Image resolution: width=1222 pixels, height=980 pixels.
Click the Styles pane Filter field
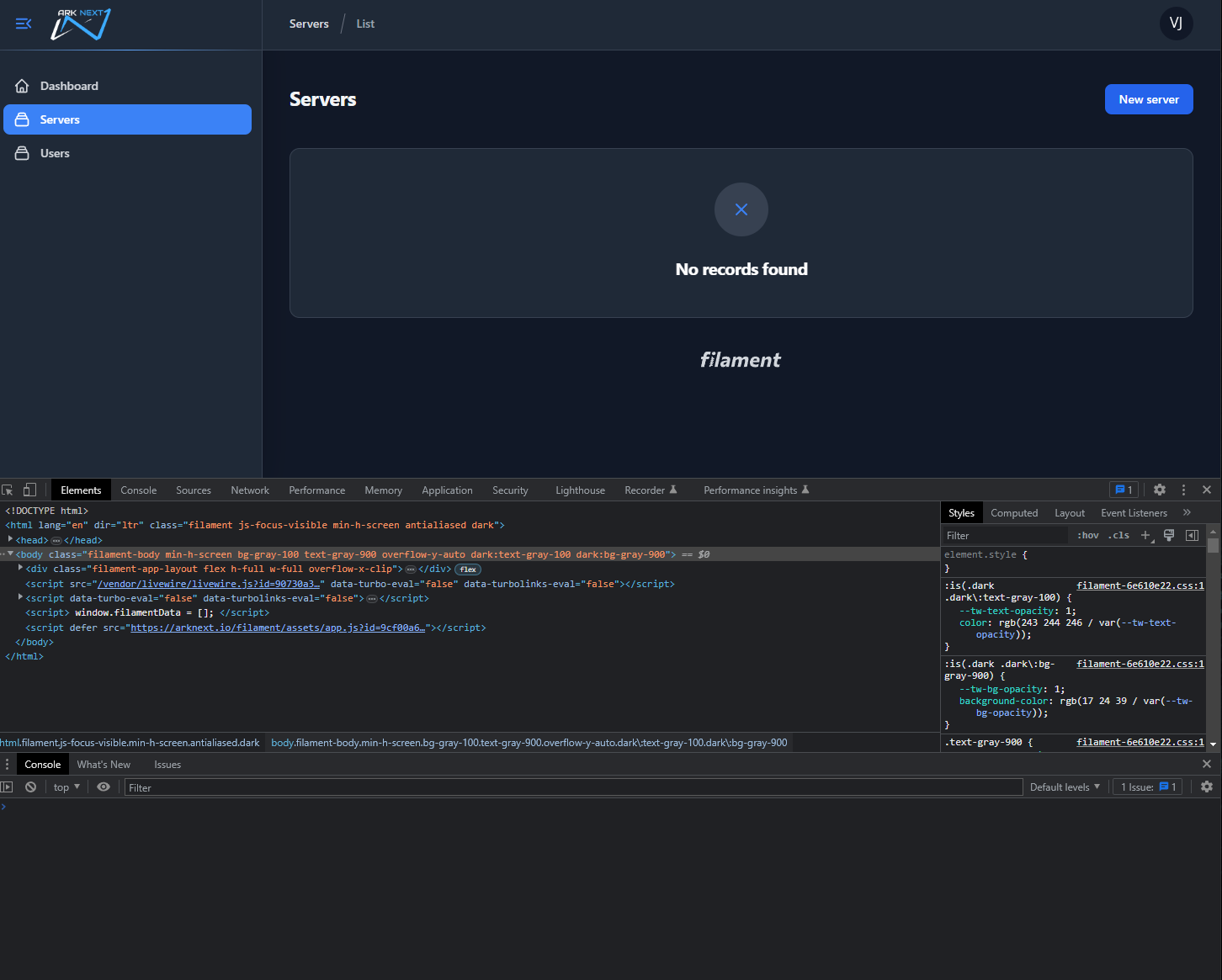coord(1006,536)
